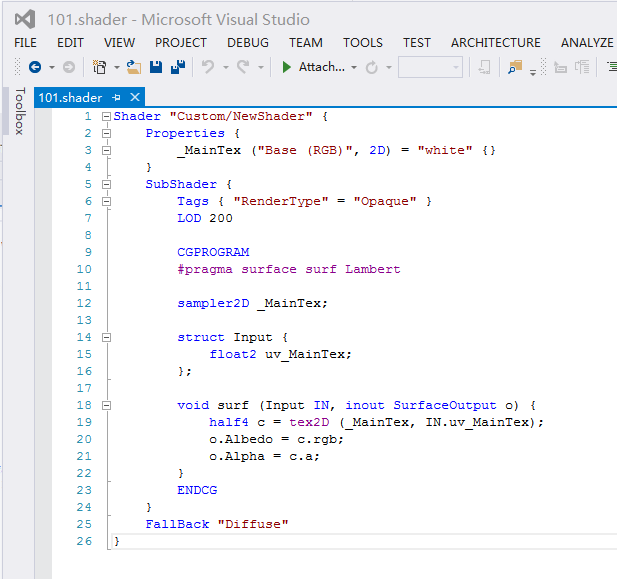Collapse the void surf function on line 18
617x579 pixels.
coord(106,405)
